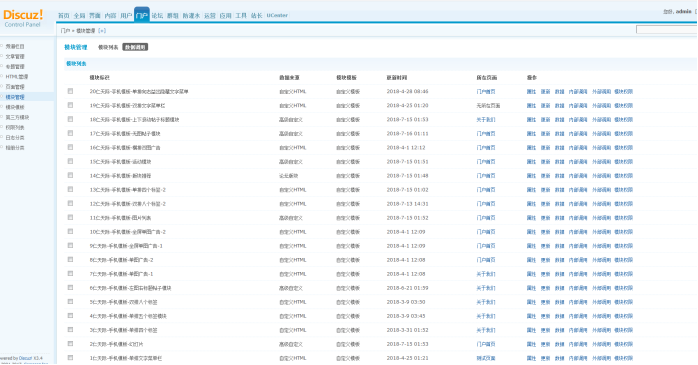Tick the checkbox for module 17 row
This screenshot has width=698, height=365.
70,133
